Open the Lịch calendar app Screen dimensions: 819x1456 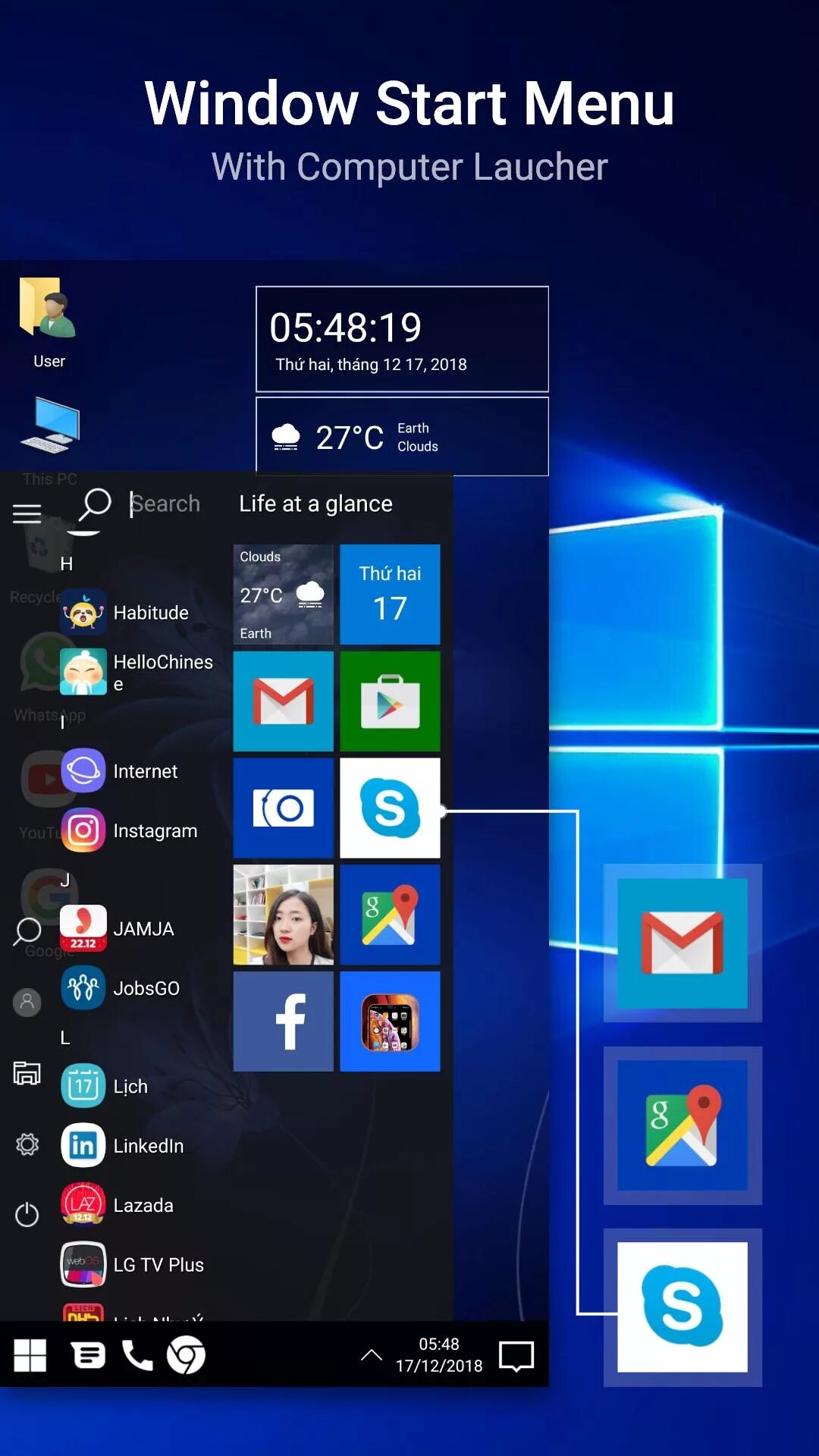105,1086
